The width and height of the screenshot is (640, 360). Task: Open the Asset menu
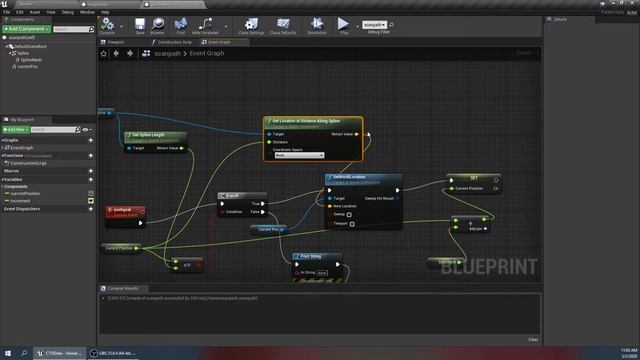(x=35, y=12)
